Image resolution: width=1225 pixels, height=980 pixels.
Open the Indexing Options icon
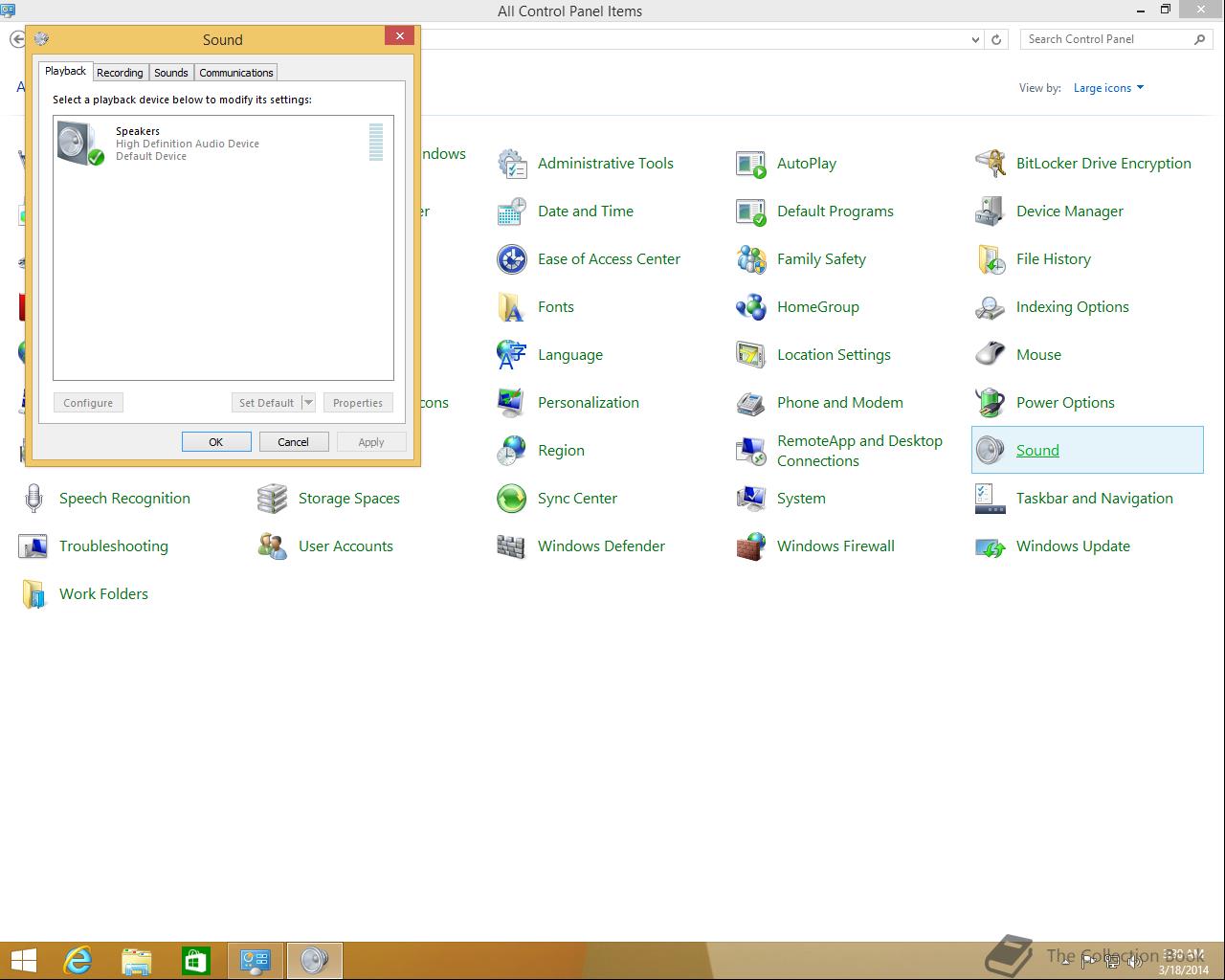[x=991, y=307]
